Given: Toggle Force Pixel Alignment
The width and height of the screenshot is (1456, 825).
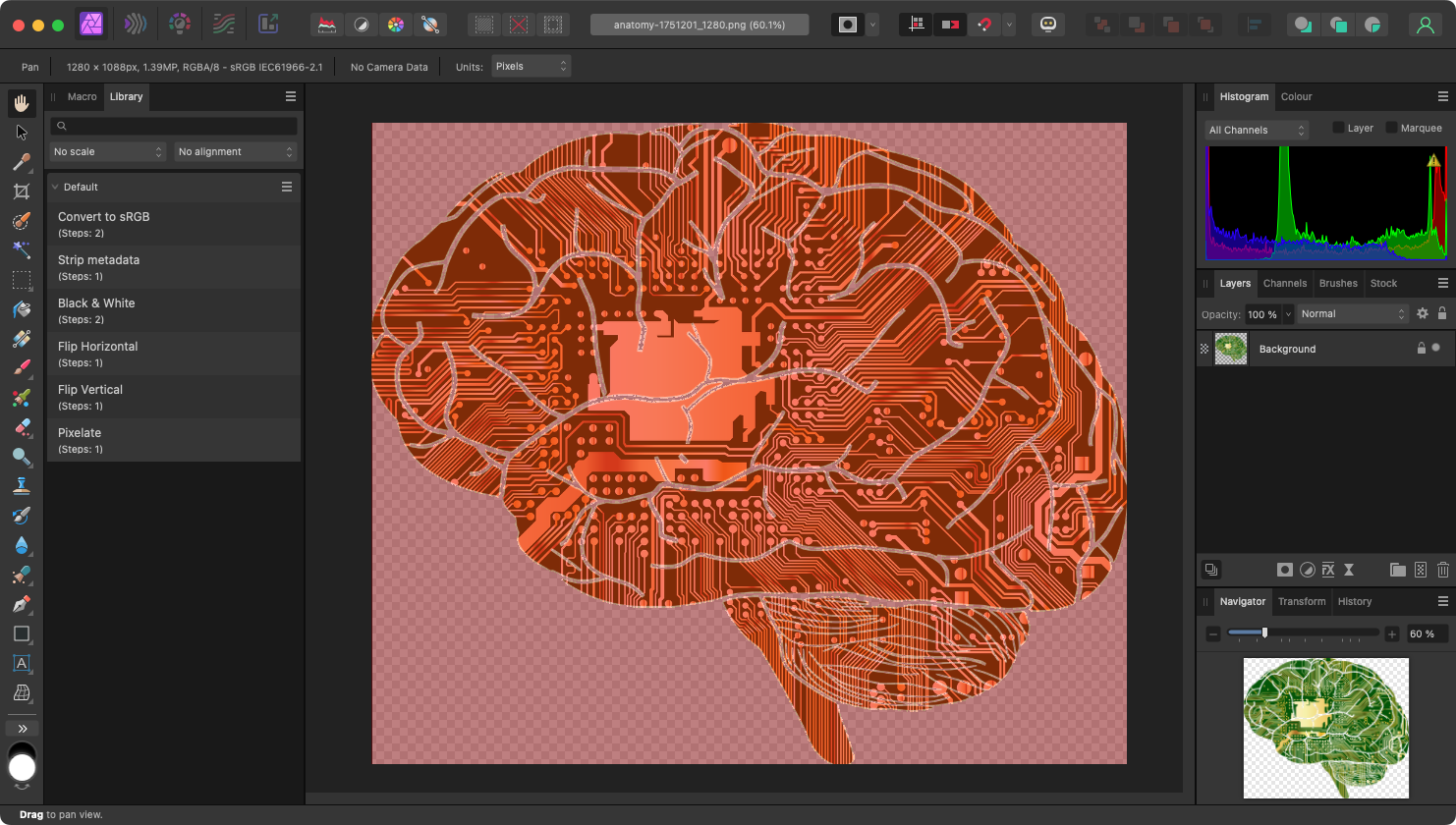Looking at the screenshot, I should tap(916, 25).
